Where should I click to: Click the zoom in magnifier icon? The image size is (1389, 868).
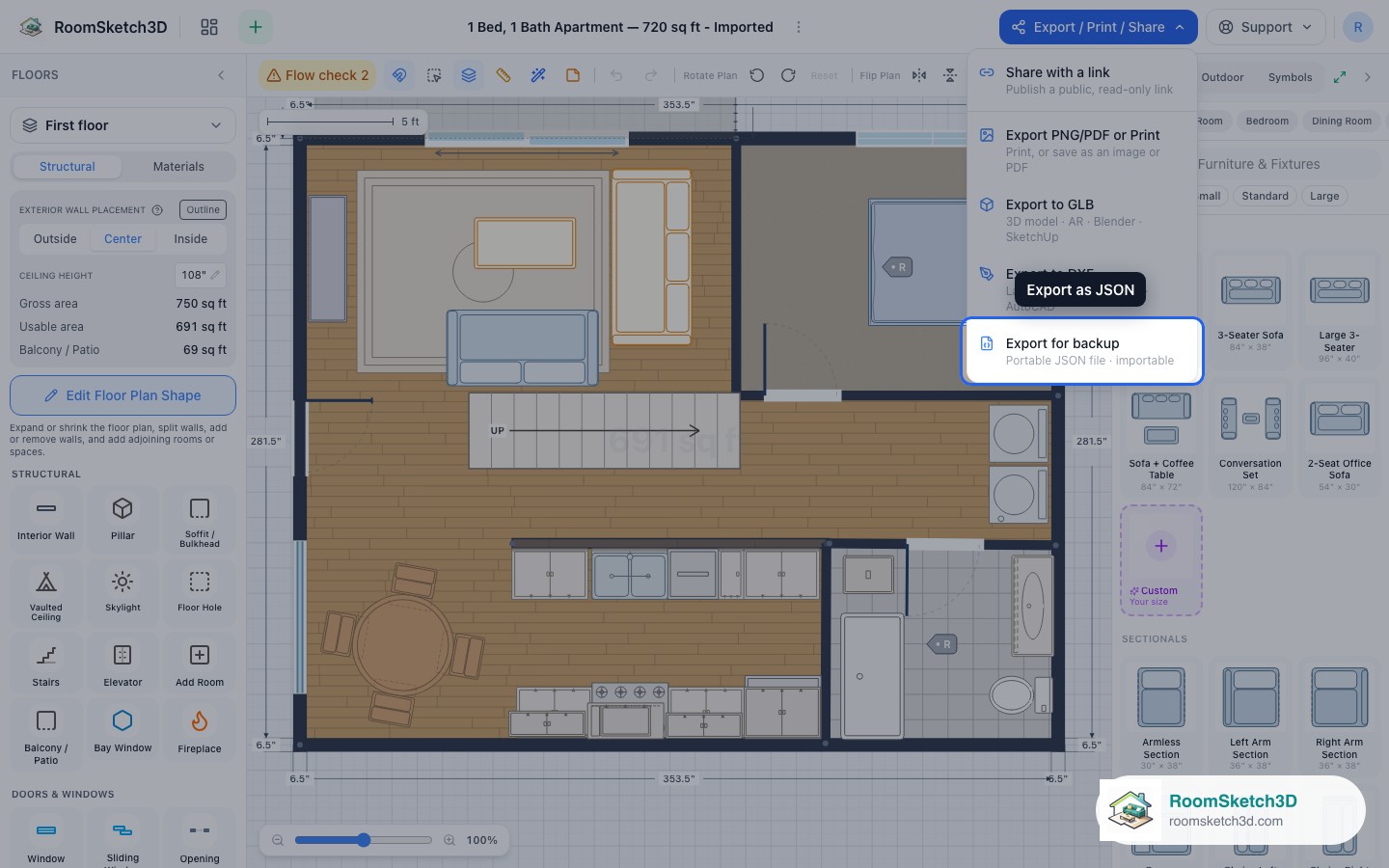(449, 840)
